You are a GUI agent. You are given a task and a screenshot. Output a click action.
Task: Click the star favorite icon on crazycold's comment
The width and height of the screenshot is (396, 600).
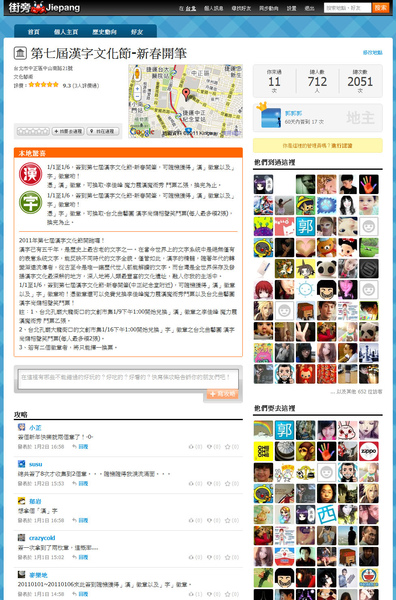227,557
